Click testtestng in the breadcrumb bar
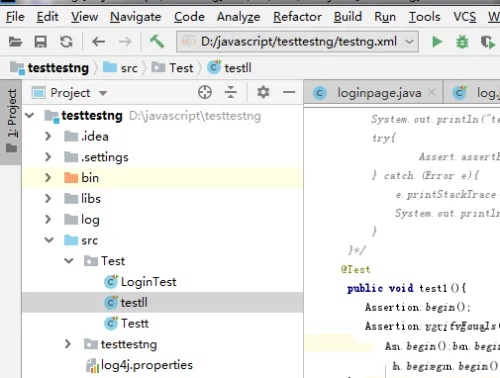The image size is (500, 378). coord(49,68)
